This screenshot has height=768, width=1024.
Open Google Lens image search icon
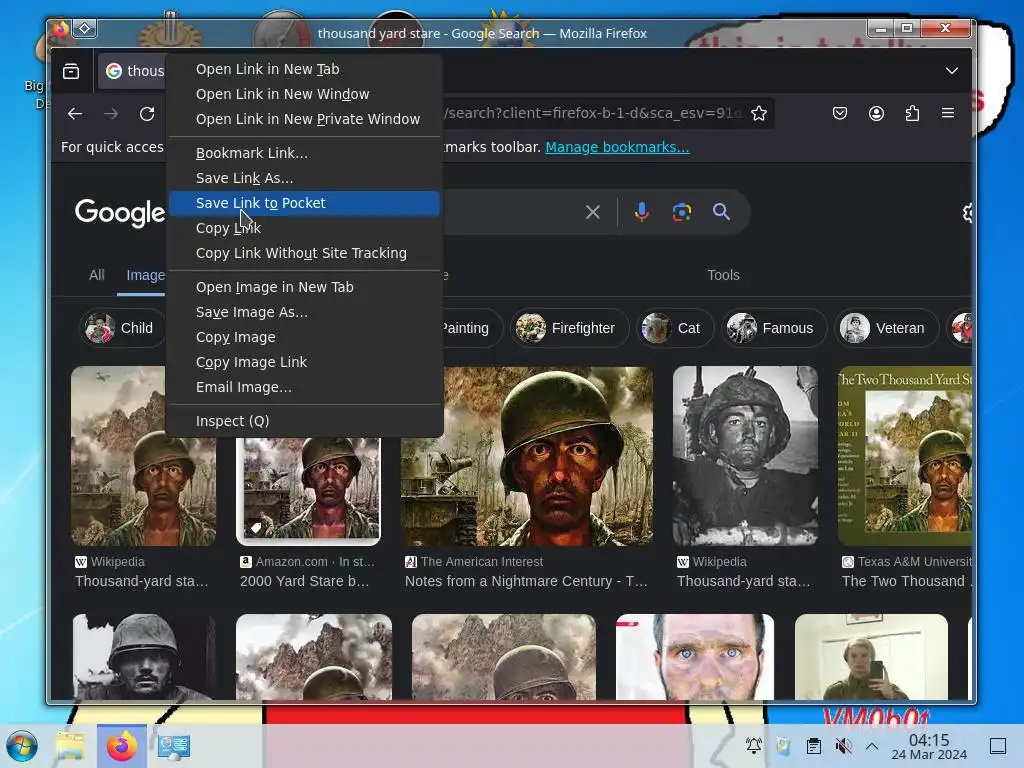click(682, 212)
